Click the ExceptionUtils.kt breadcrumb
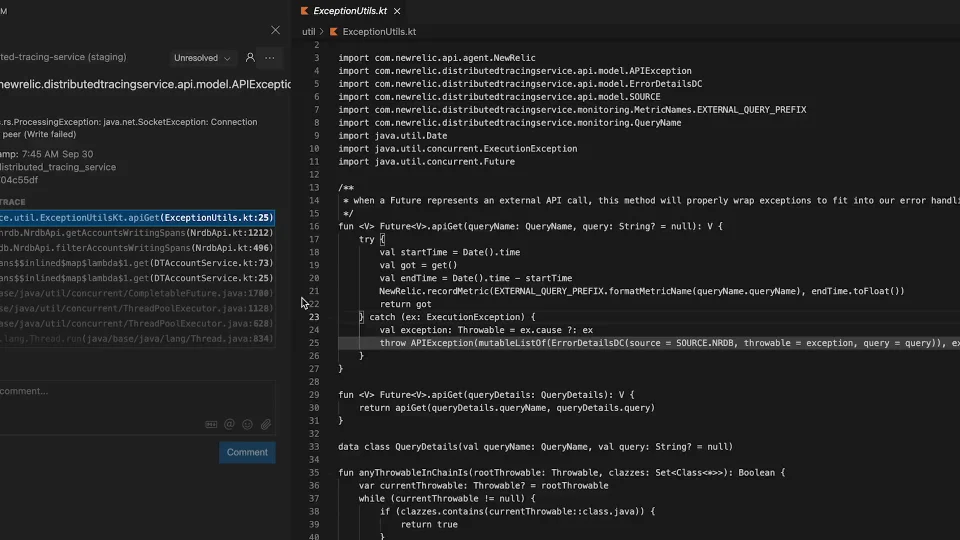960x540 pixels. coord(379,32)
